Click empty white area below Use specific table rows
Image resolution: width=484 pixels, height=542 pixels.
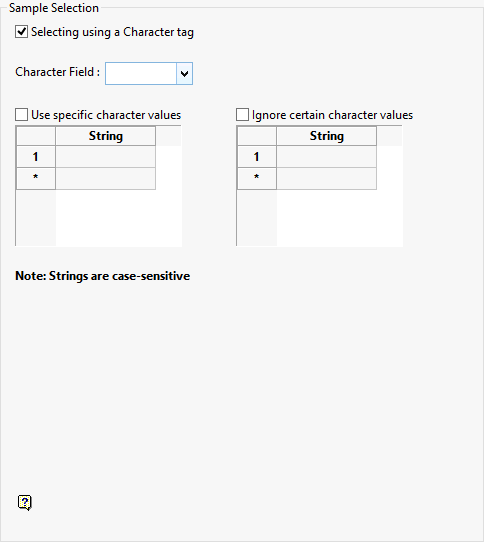tap(119, 218)
